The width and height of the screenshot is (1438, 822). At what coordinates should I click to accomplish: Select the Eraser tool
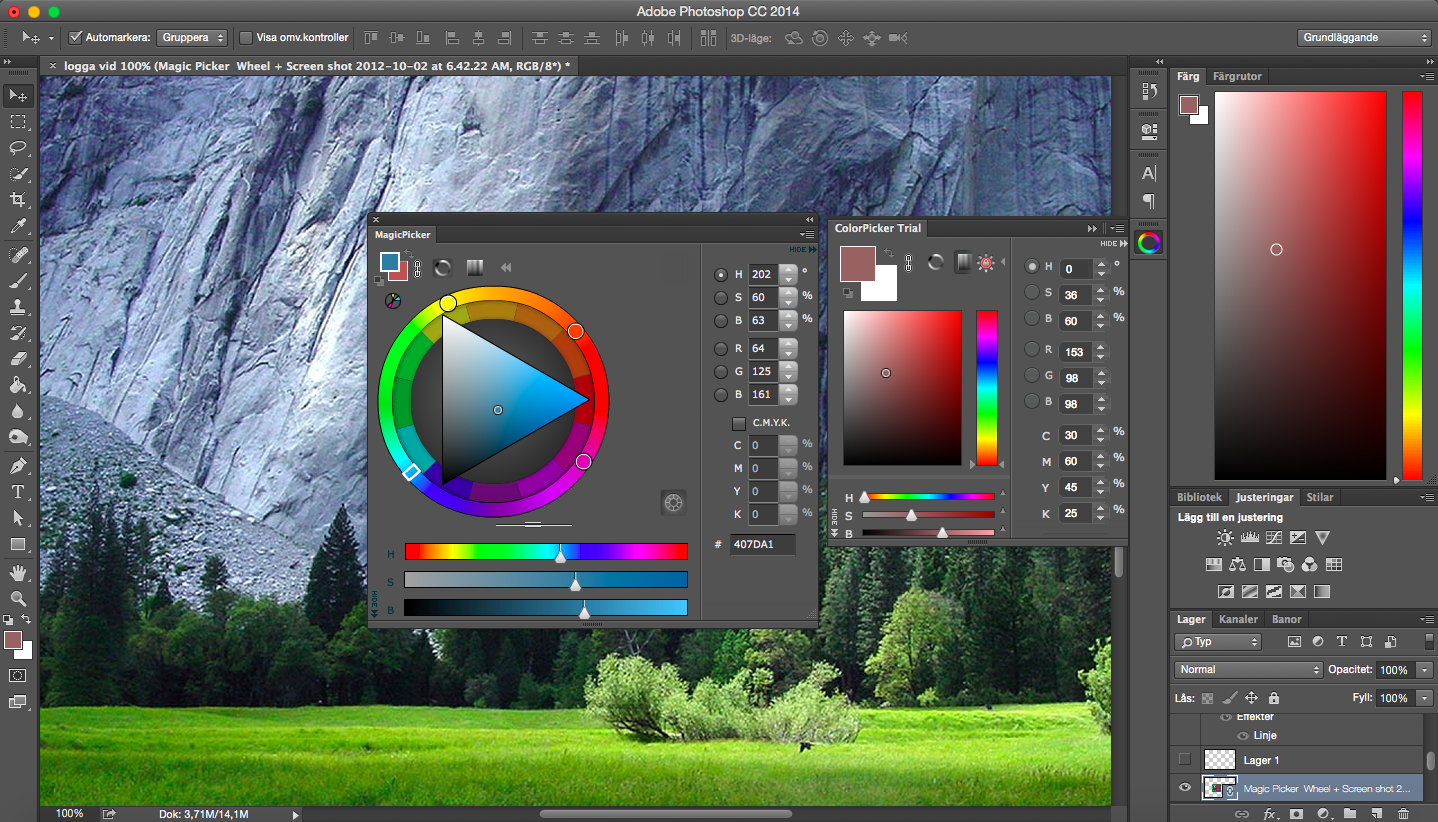click(18, 358)
